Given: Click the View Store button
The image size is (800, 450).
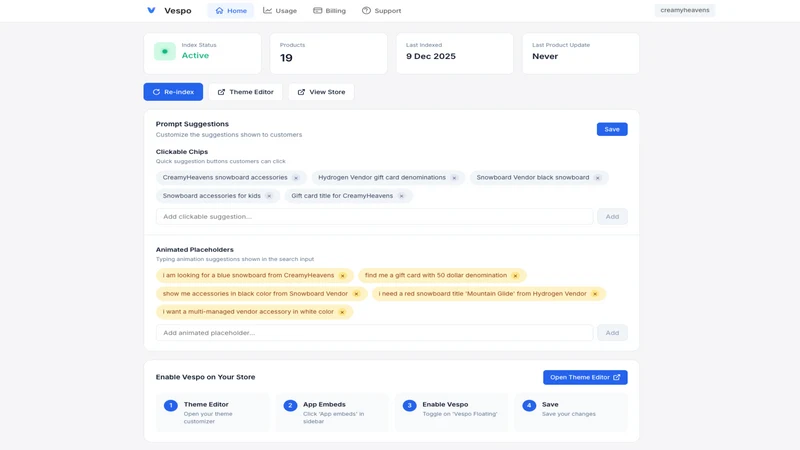Looking at the screenshot, I should click(321, 92).
